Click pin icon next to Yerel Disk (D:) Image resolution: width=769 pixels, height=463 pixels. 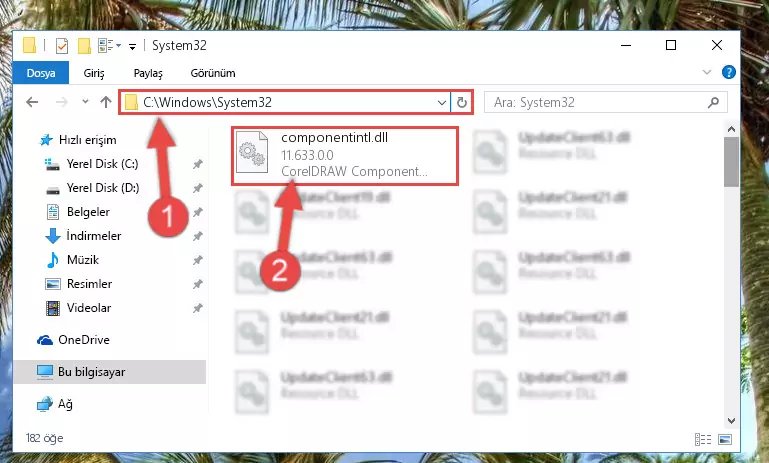click(197, 188)
